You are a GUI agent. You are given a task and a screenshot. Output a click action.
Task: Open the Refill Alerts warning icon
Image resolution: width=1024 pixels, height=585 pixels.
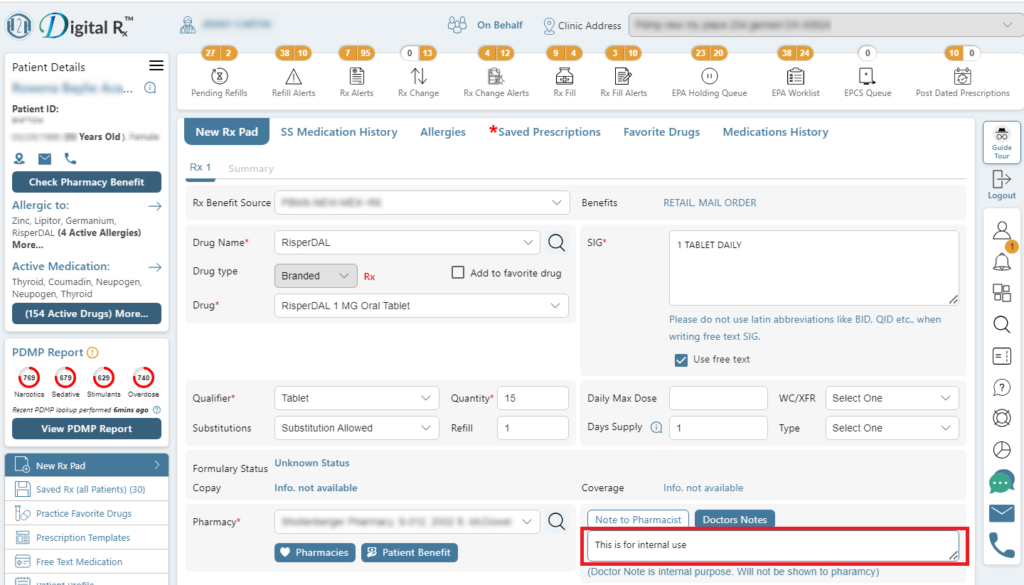tap(293, 76)
